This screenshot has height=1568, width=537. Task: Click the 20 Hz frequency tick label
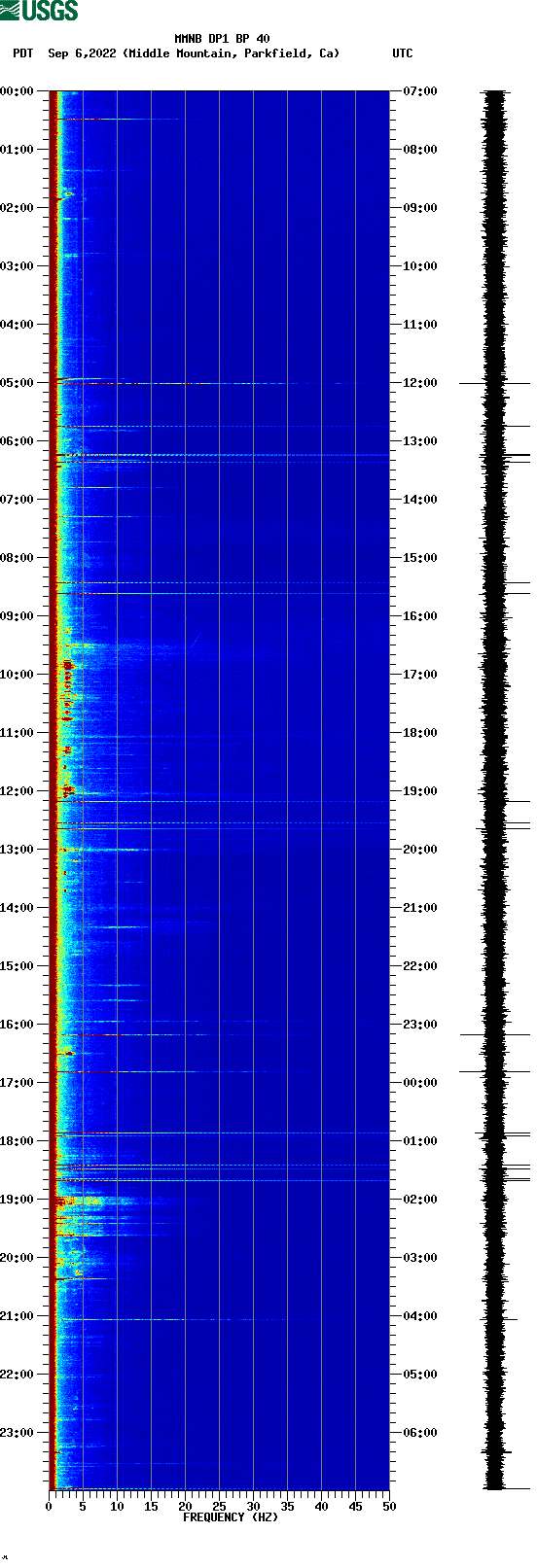185,1507
